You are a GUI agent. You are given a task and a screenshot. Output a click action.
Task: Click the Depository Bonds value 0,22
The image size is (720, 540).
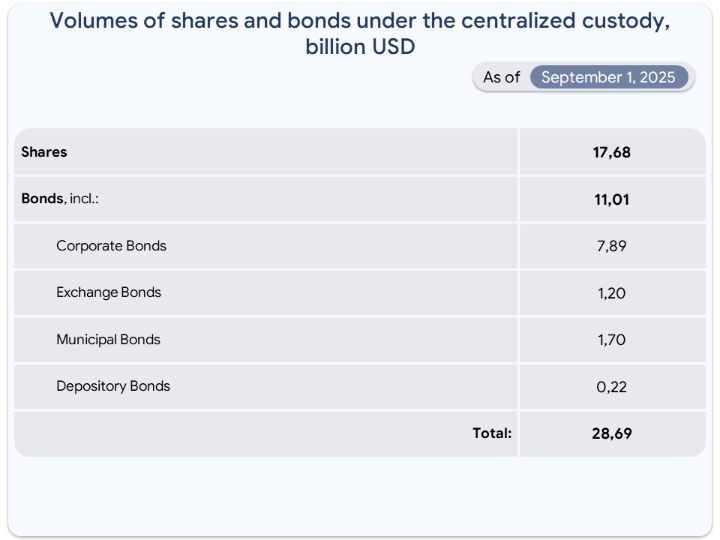(611, 387)
